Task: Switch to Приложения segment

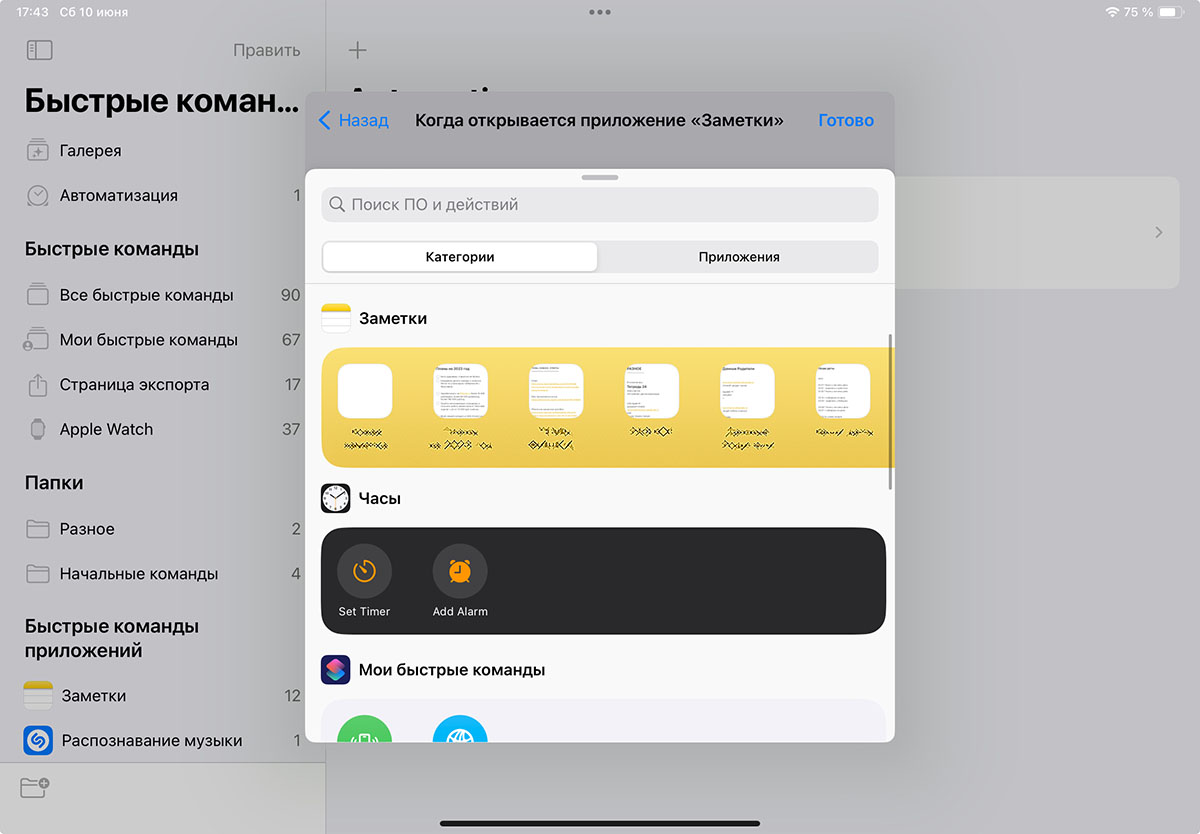Action: [x=739, y=257]
